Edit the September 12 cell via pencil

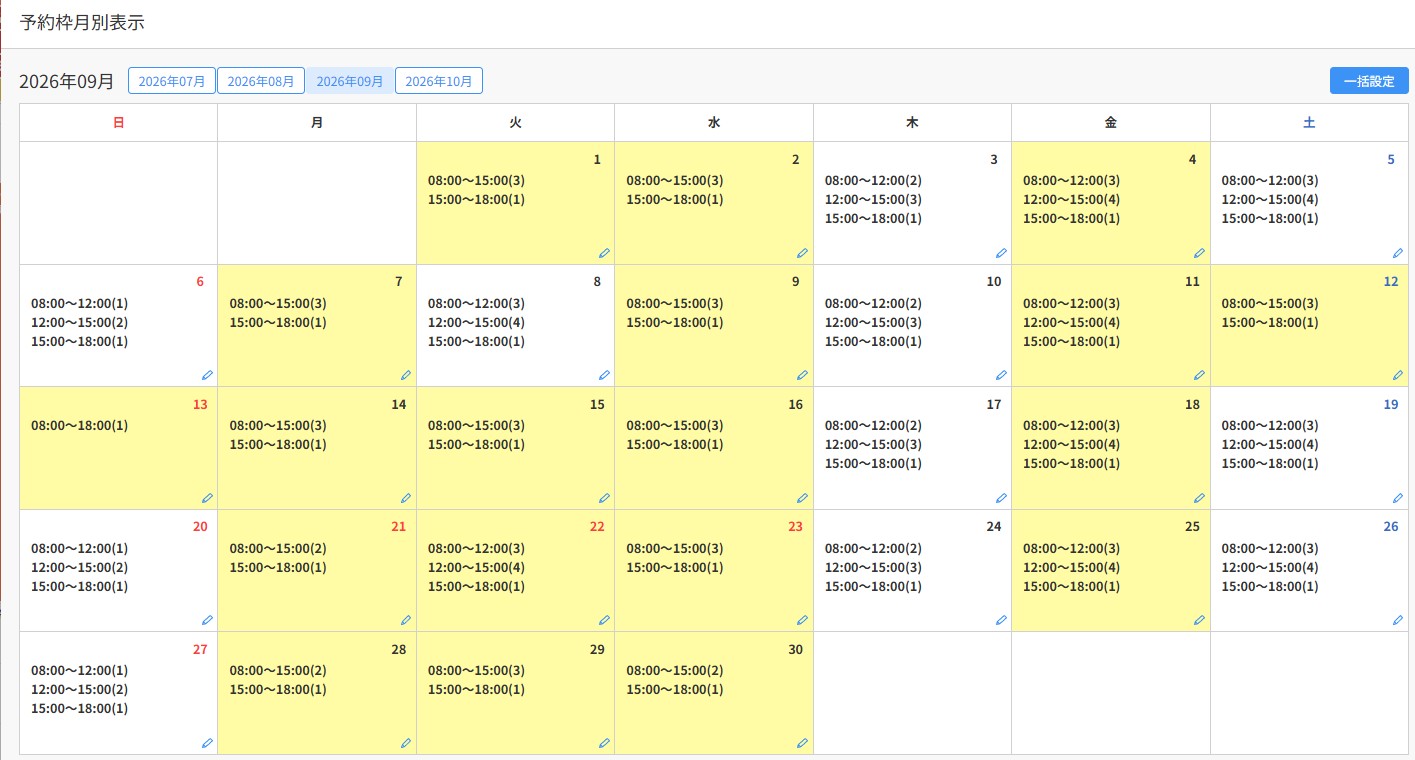coord(1398,375)
